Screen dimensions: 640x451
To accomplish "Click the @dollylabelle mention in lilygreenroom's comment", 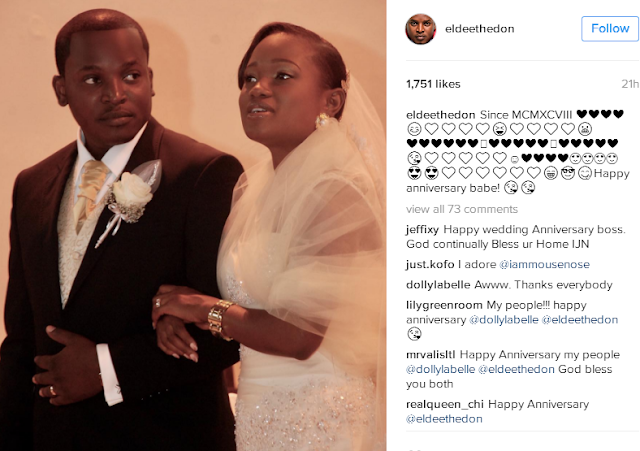I will pos(503,320).
